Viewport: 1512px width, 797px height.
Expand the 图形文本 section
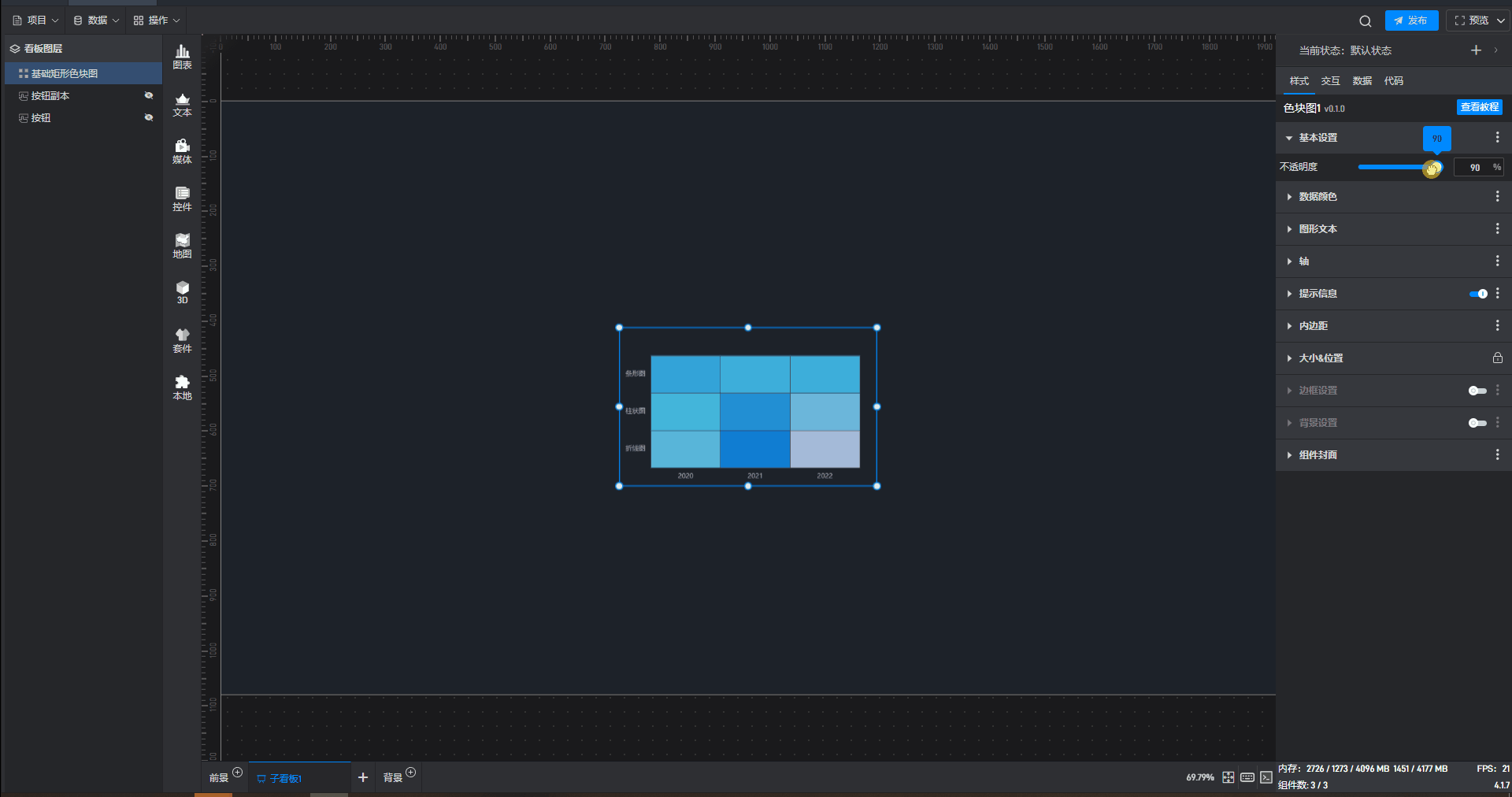point(1317,229)
